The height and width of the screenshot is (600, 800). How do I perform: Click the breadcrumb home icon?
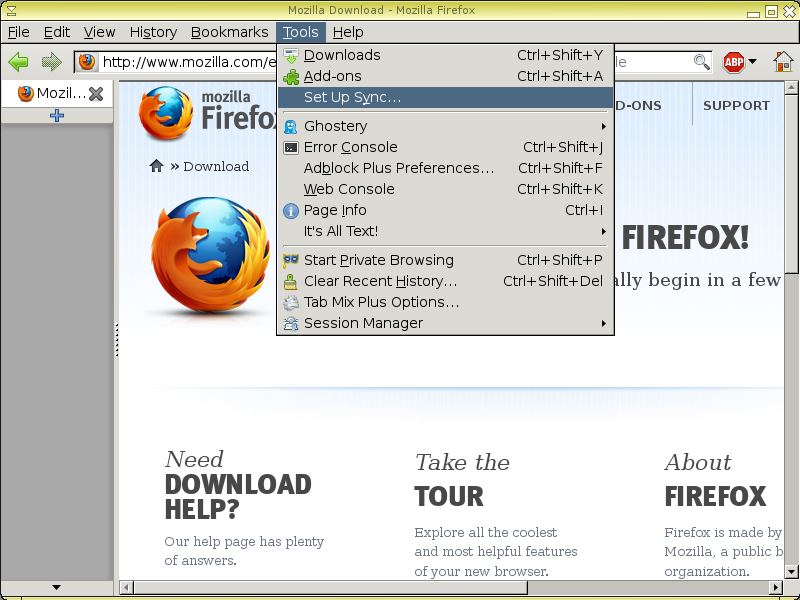tap(156, 166)
